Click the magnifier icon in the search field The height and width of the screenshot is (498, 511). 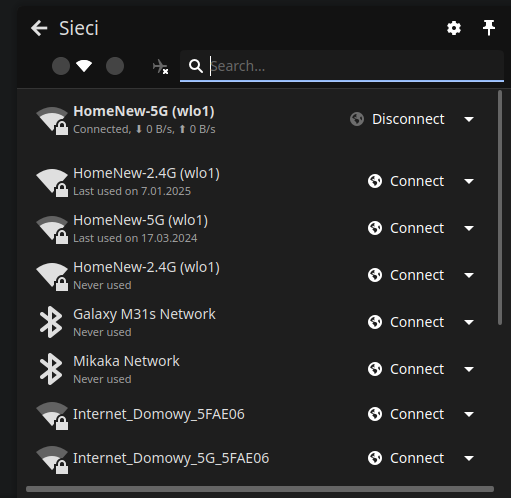196,66
